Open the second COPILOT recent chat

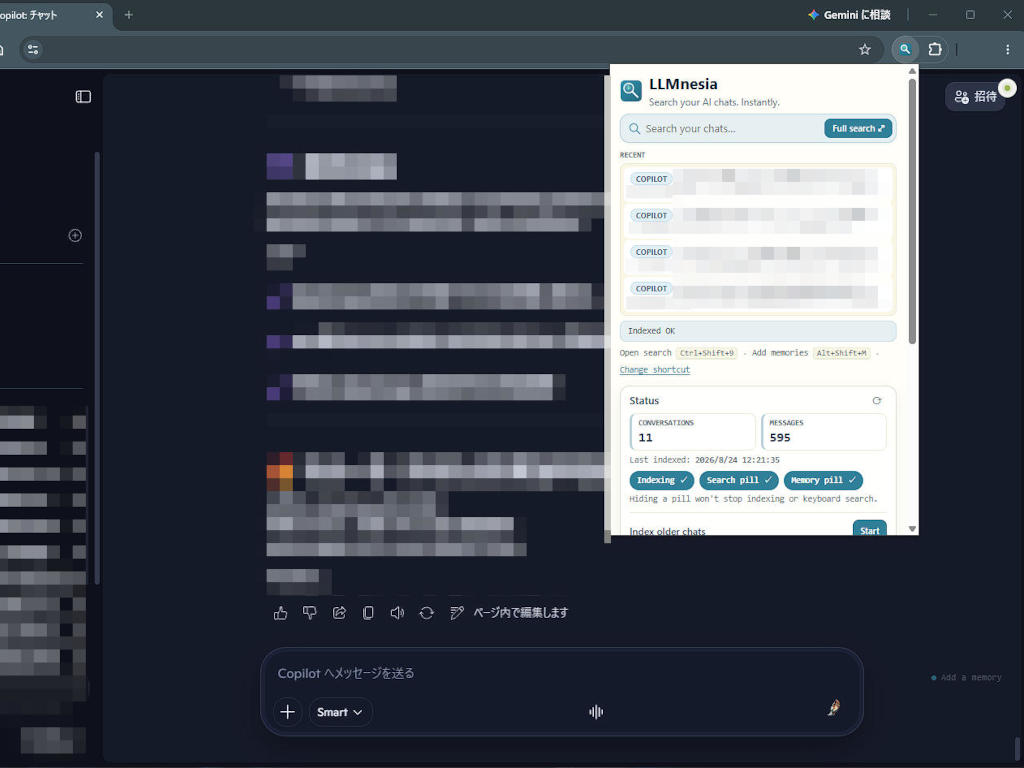(x=758, y=220)
